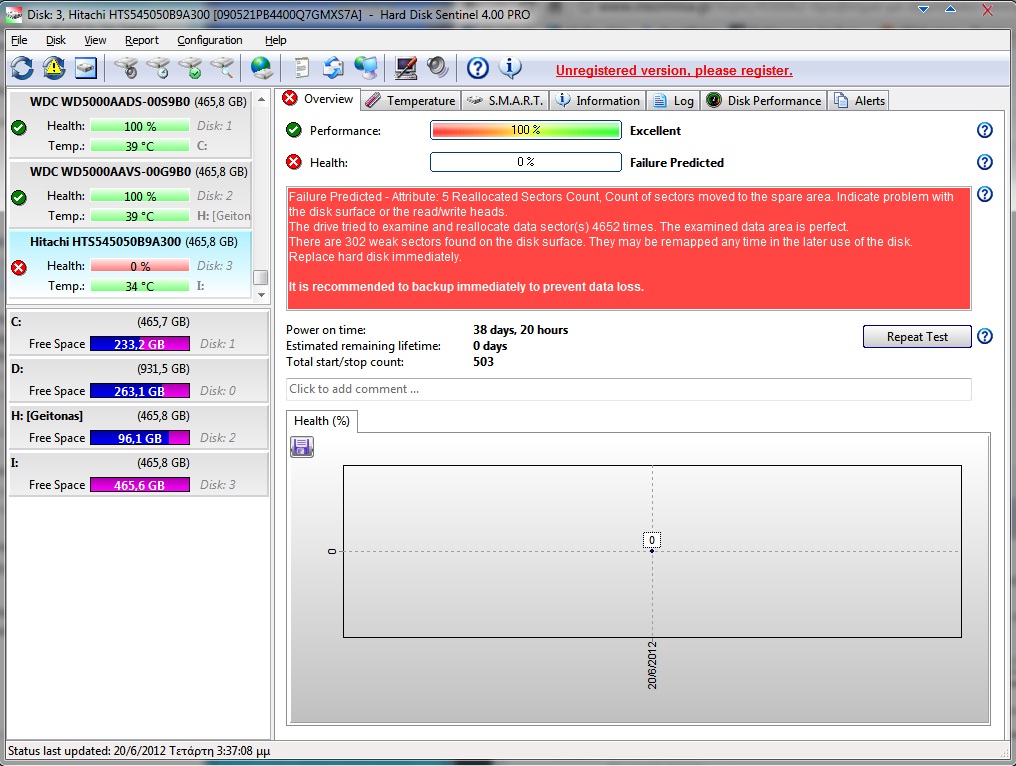Click the blue question mark help toolbar icon
The height and width of the screenshot is (766, 1016).
[478, 67]
